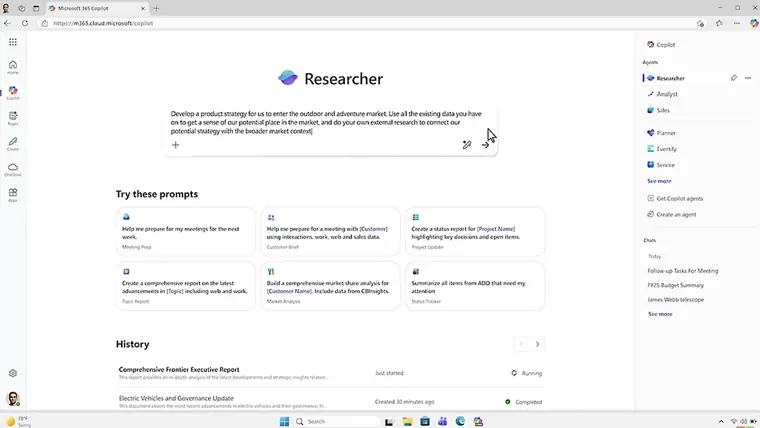Open File Explorer from taskbar

coord(407,421)
